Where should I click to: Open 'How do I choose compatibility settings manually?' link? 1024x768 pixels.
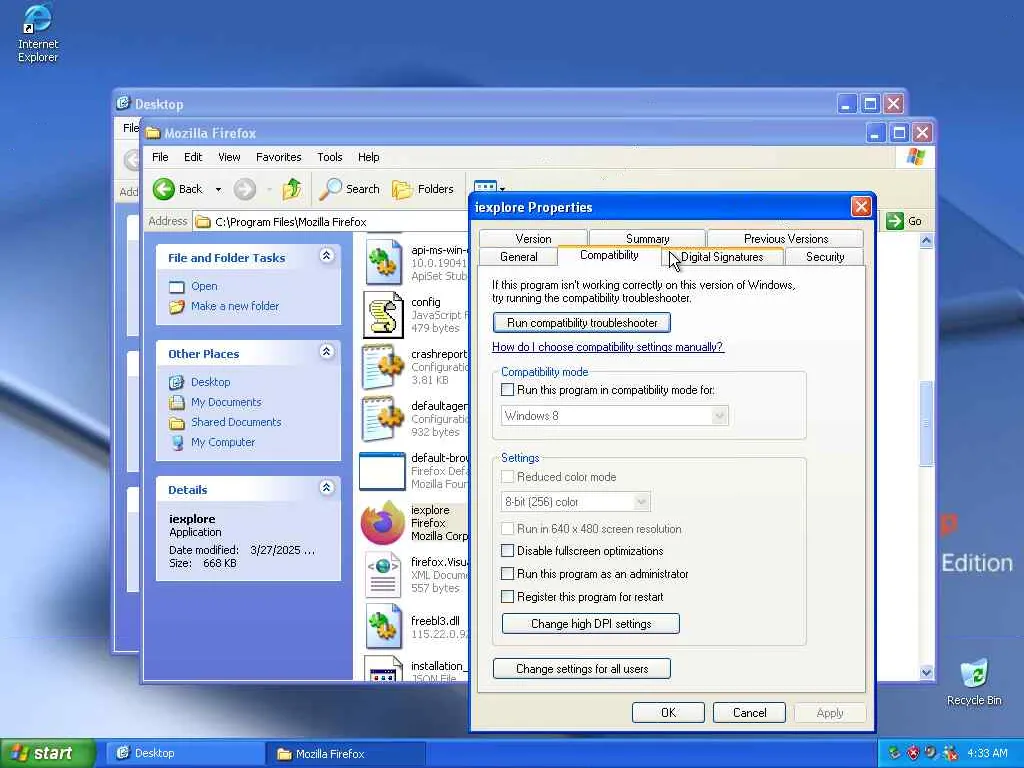(607, 347)
